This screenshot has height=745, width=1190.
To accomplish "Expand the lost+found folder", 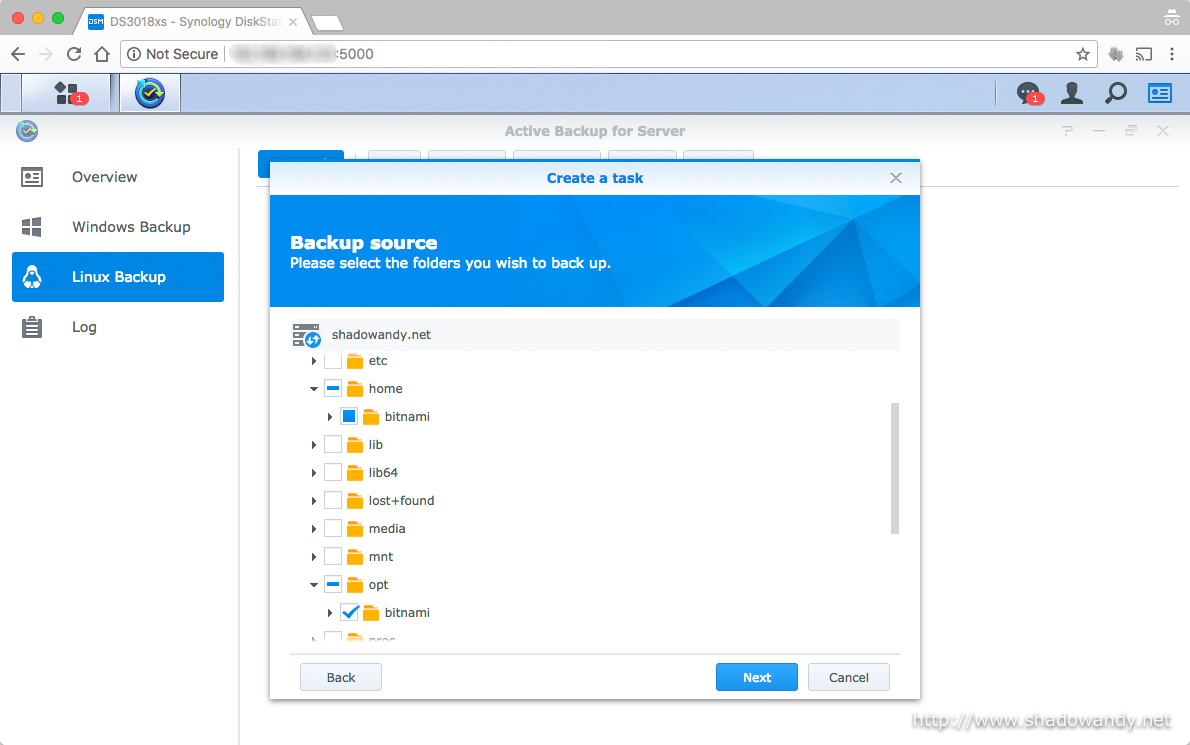I will pyautogui.click(x=313, y=501).
